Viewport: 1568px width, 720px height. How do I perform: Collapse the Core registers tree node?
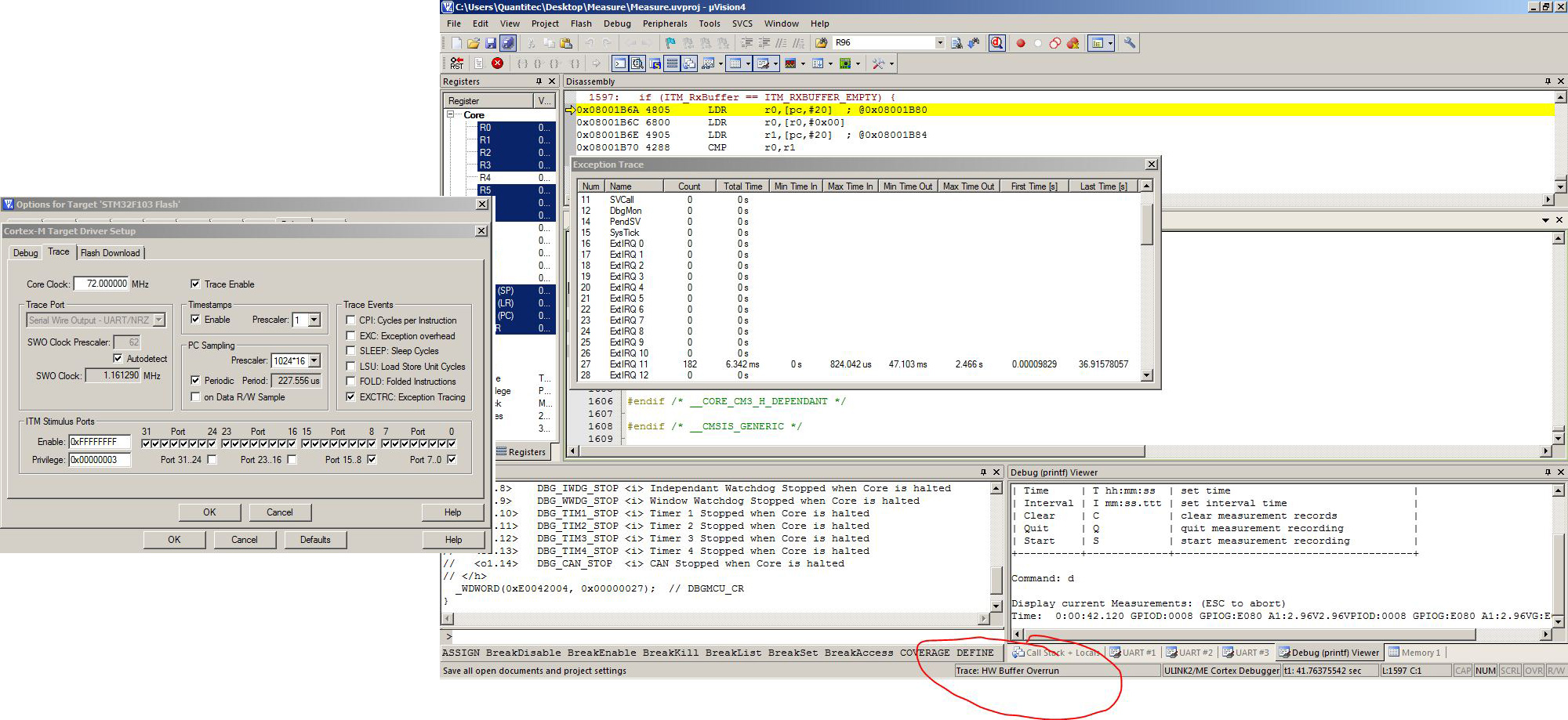click(451, 115)
